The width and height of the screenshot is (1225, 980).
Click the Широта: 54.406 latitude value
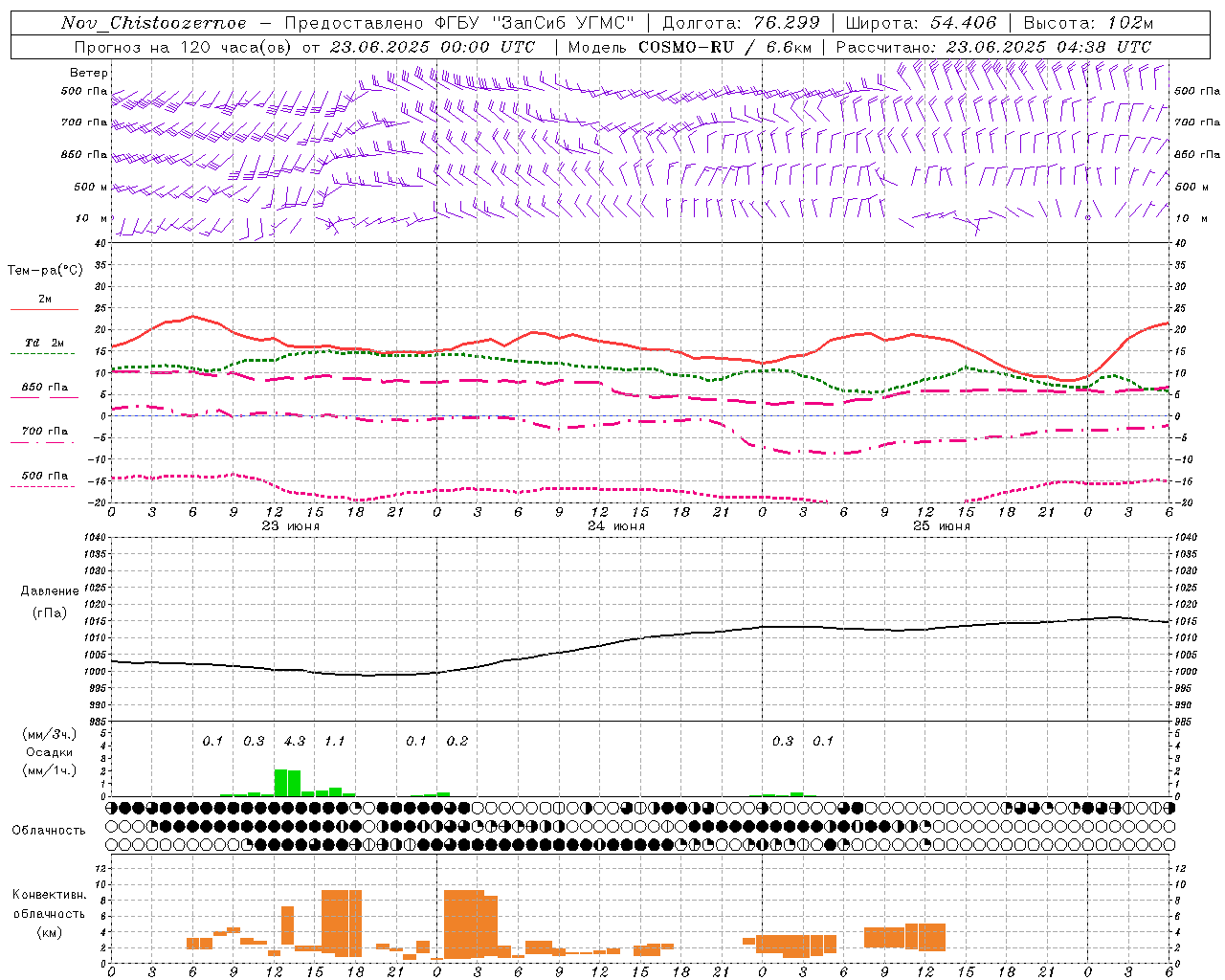pyautogui.click(x=921, y=23)
